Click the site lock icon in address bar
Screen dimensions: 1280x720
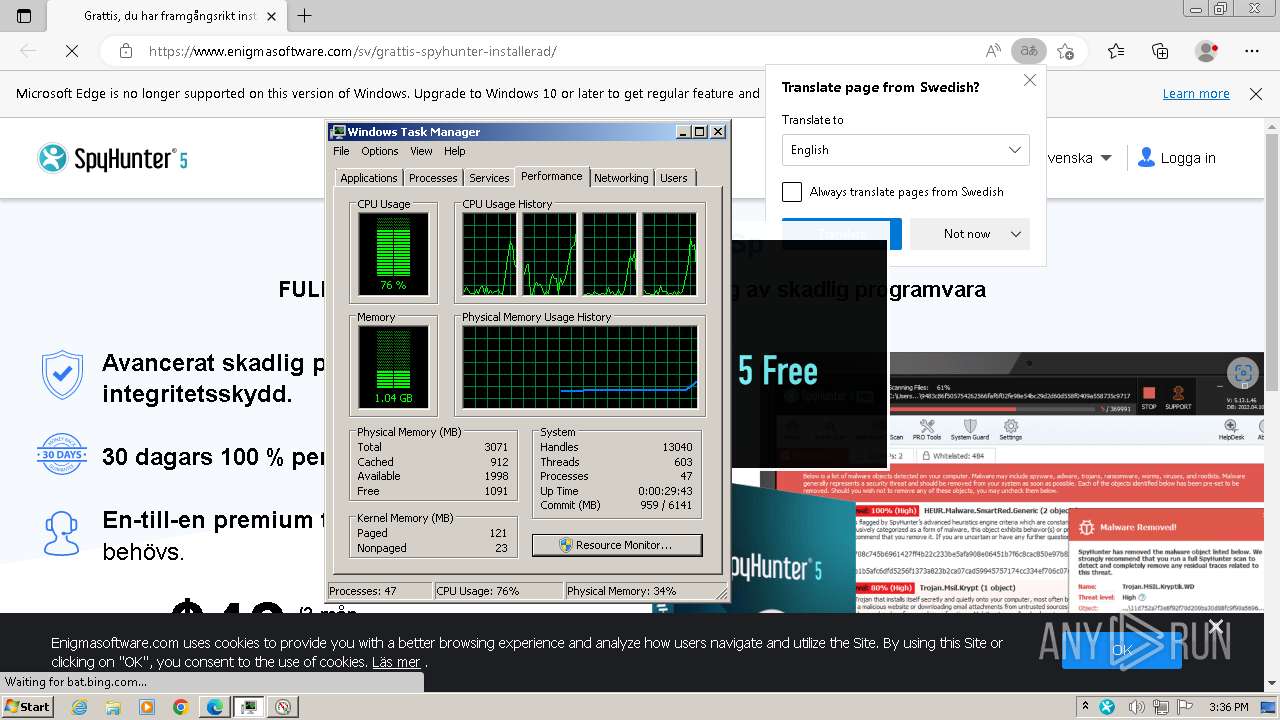[125, 51]
